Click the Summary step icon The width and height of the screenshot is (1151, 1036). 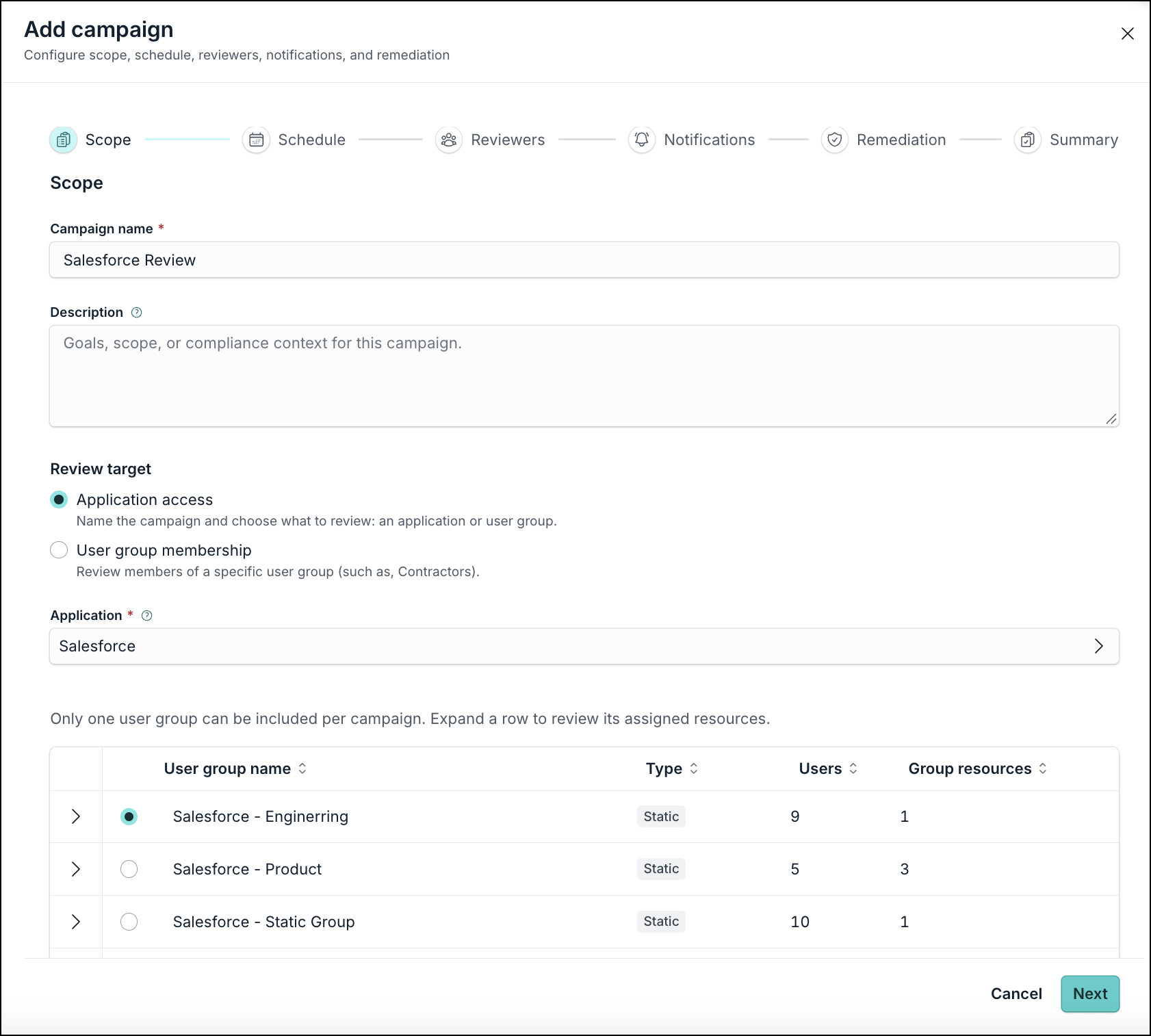[x=1028, y=140]
